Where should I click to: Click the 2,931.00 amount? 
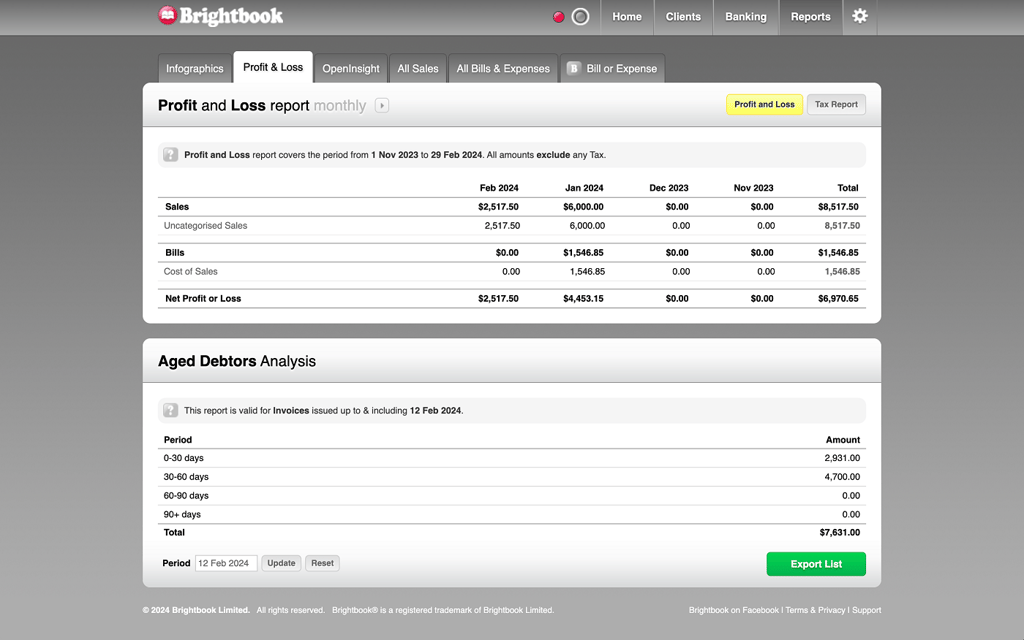(842, 458)
